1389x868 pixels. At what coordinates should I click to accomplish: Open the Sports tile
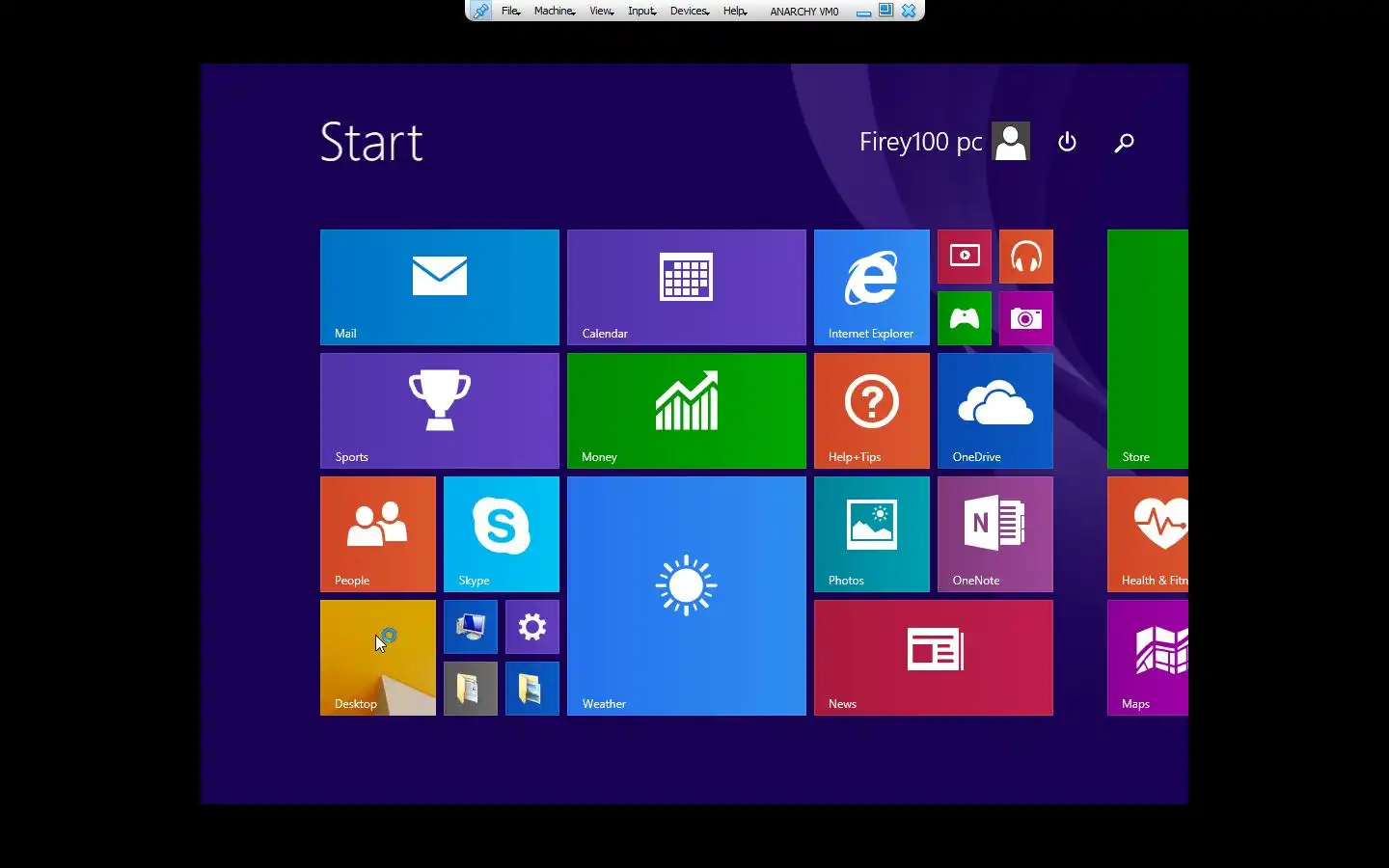(x=440, y=411)
